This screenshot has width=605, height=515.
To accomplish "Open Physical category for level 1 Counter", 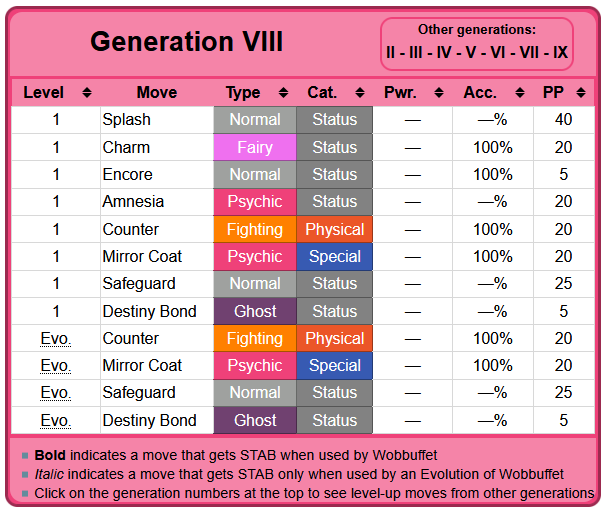I will click(334, 229).
